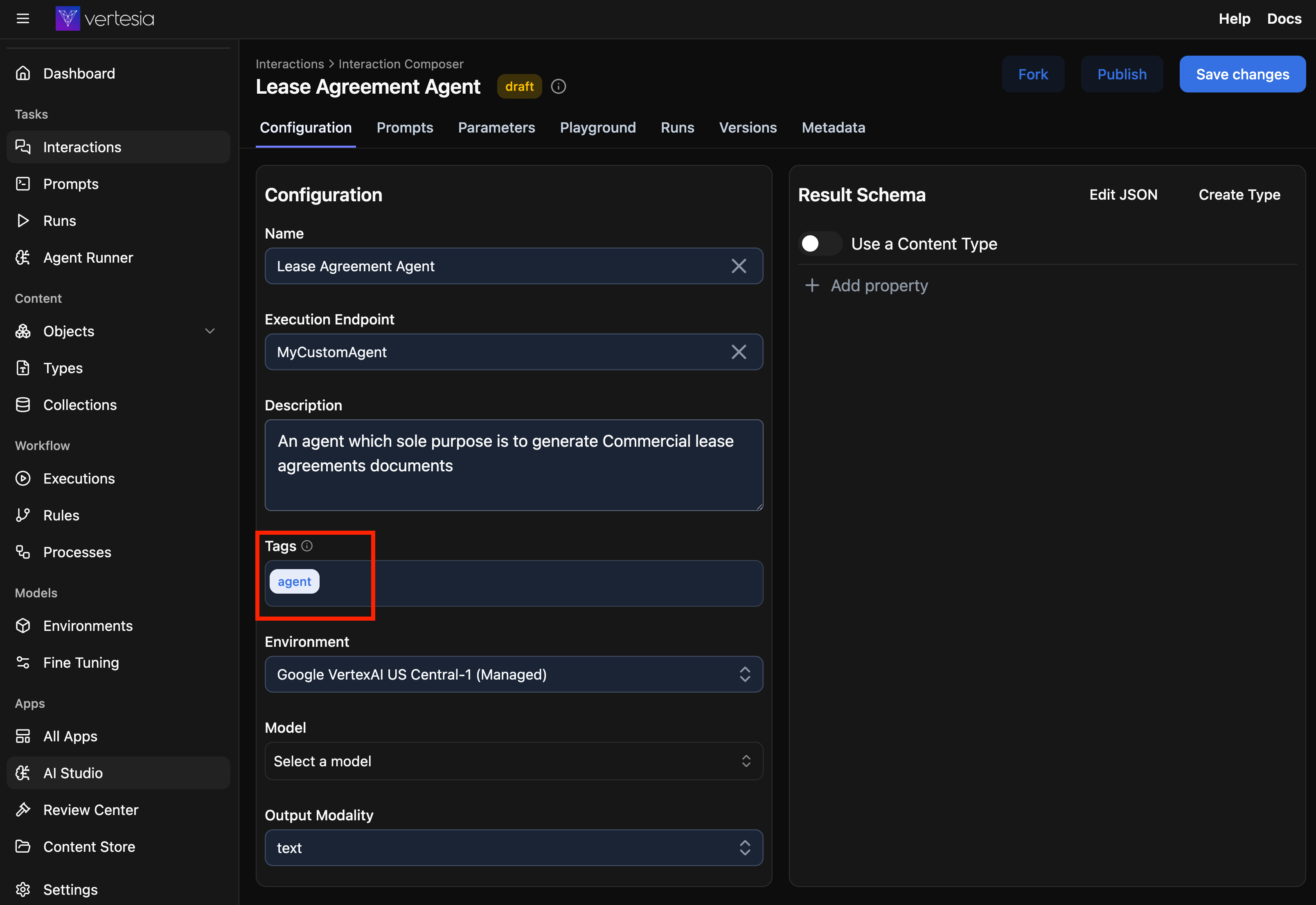Open workflow Executions
This screenshot has height=905, width=1316.
[118, 479]
